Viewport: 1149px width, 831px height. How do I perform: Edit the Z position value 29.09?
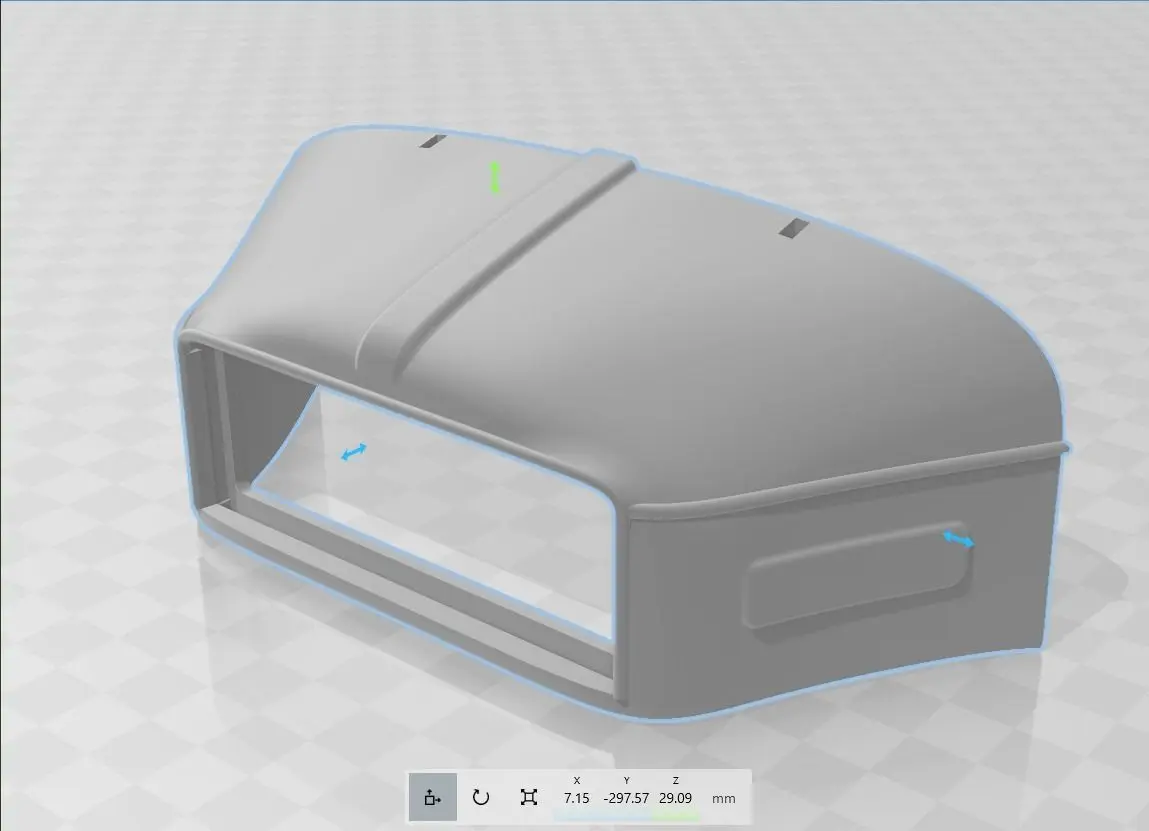tap(676, 798)
